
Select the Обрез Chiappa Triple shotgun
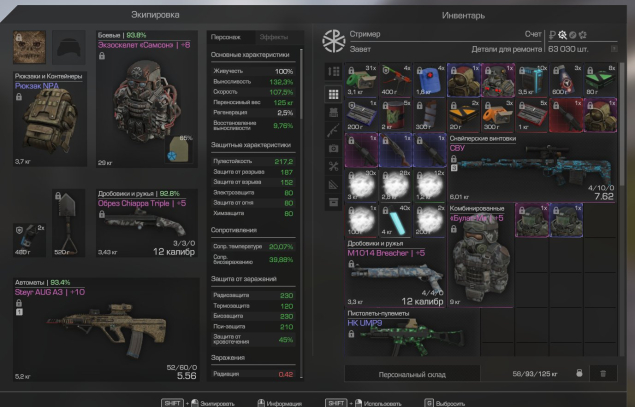tap(147, 223)
